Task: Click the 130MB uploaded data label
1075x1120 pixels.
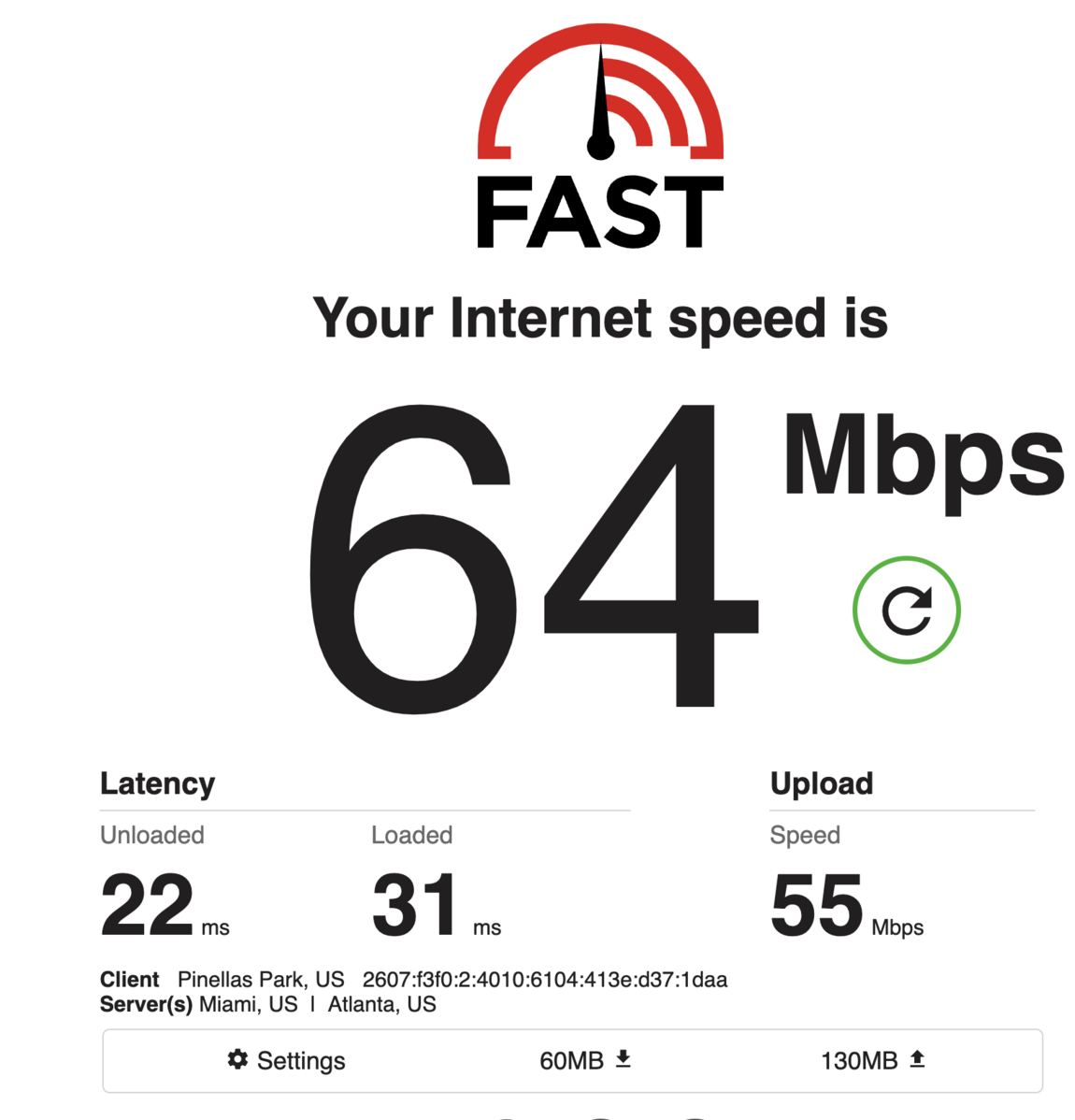Action: pyautogui.click(x=858, y=1061)
